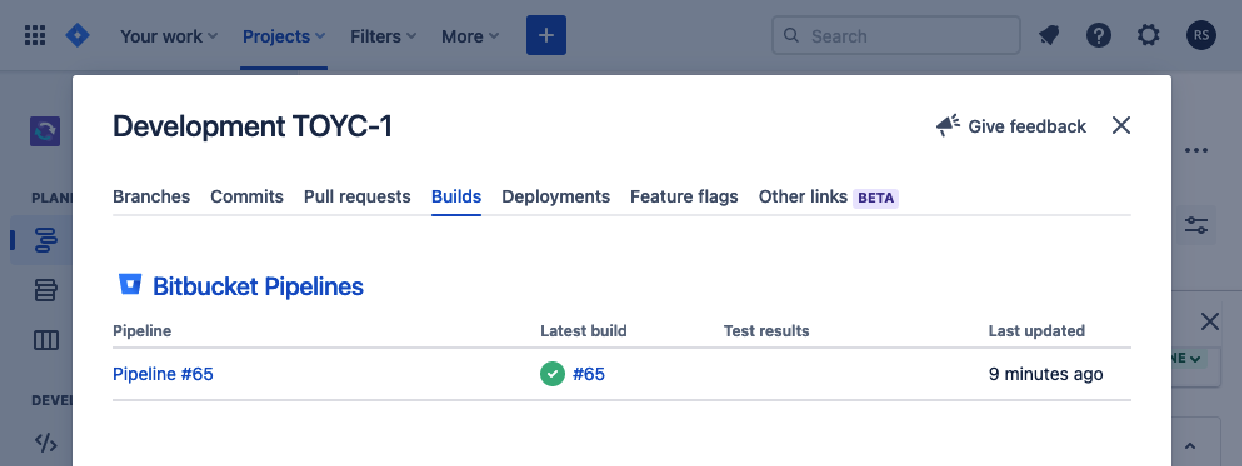This screenshot has width=1242, height=466.
Task: Open the app switcher grid icon
Action: tap(35, 36)
